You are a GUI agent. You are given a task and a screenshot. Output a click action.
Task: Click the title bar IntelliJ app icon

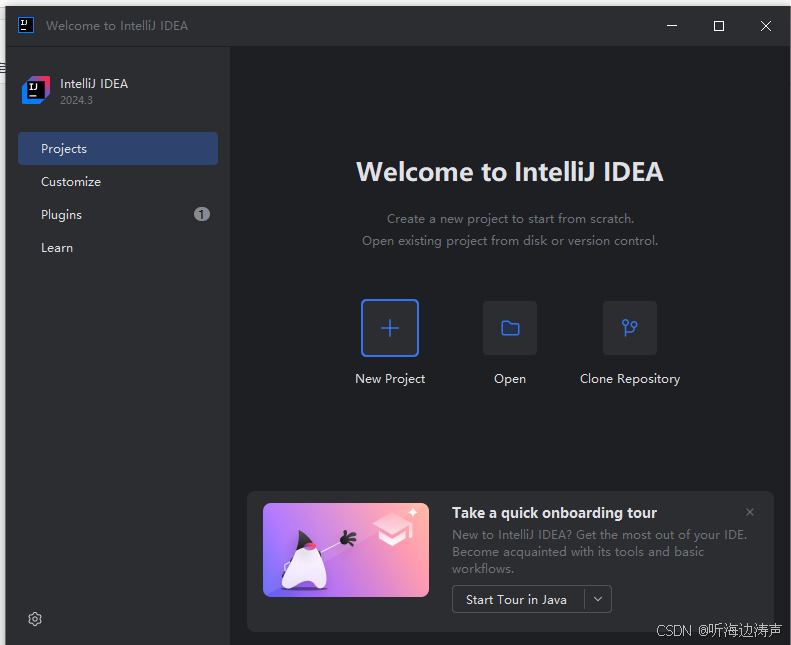click(26, 25)
